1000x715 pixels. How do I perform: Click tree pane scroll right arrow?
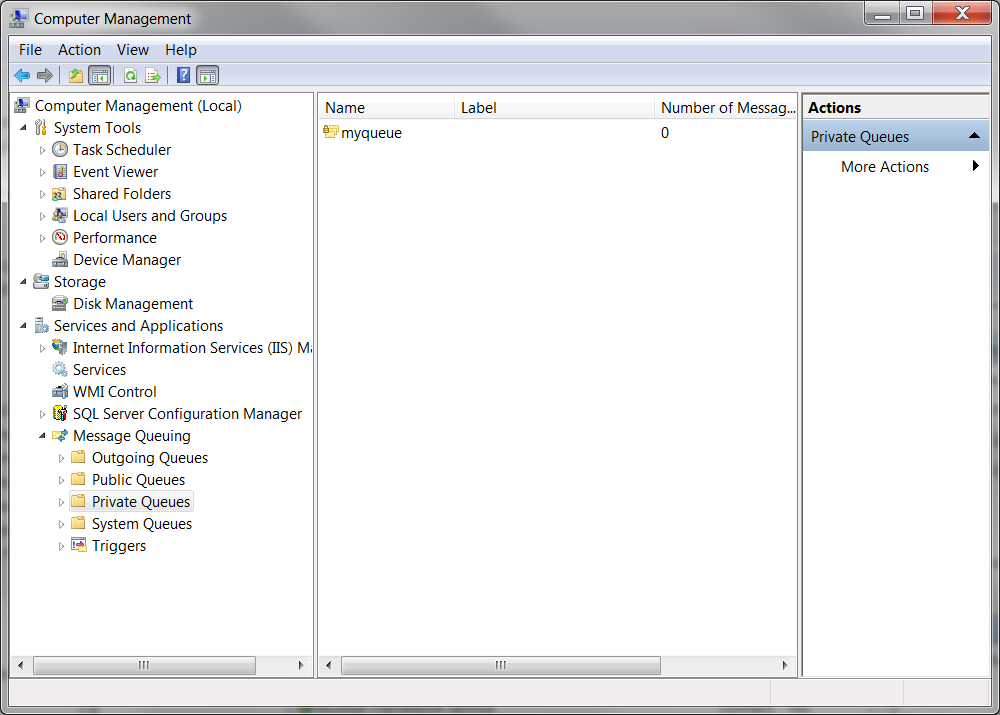click(301, 665)
